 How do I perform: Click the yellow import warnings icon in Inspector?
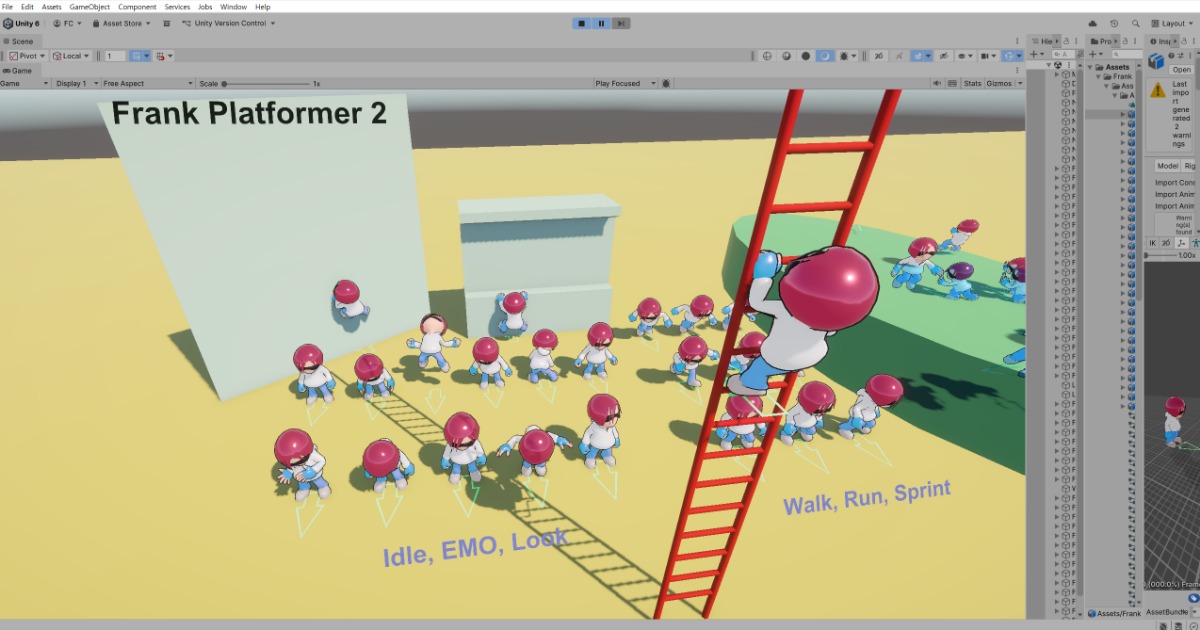tap(1157, 91)
